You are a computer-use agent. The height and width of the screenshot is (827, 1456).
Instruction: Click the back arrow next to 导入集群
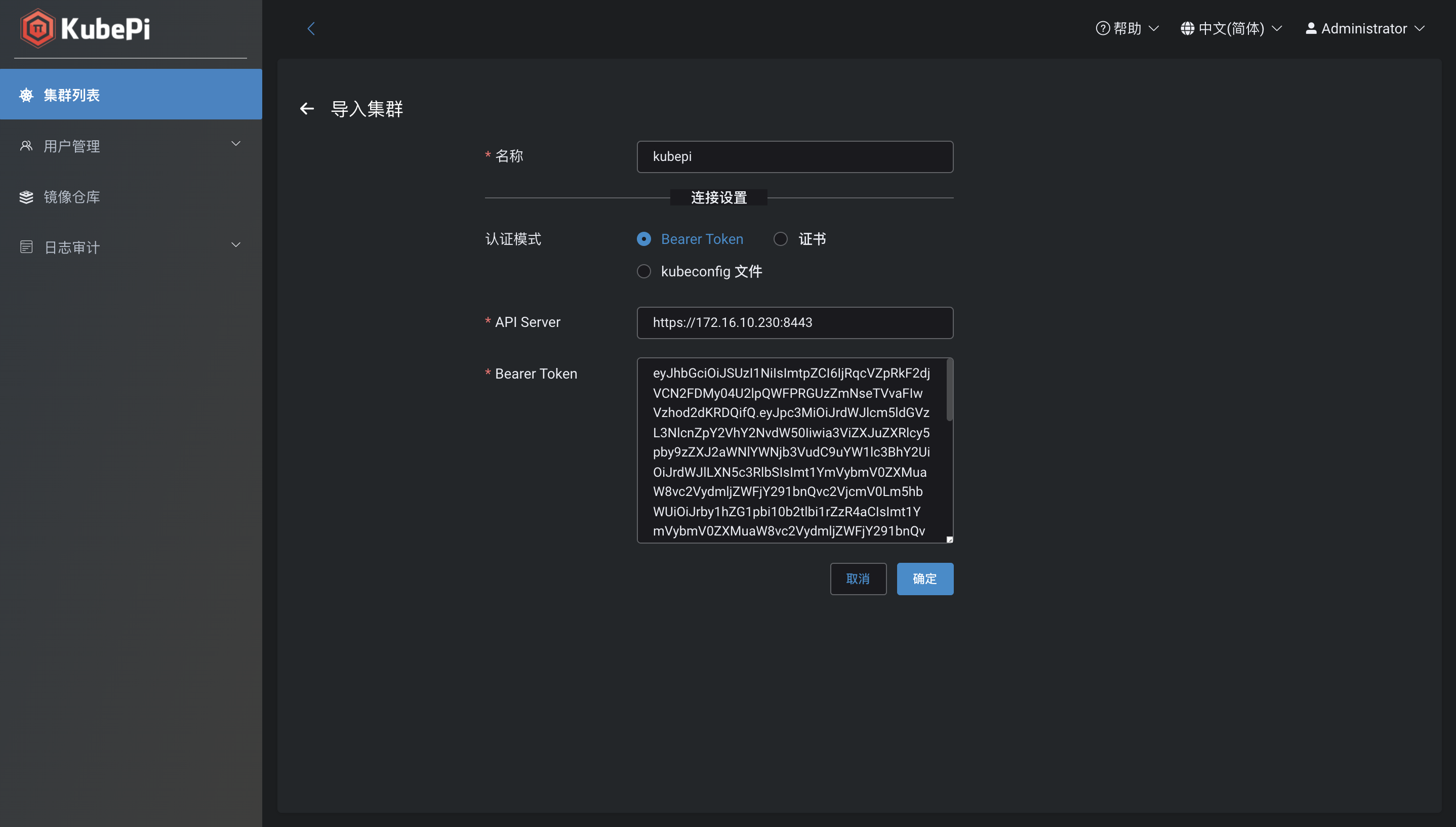point(307,108)
